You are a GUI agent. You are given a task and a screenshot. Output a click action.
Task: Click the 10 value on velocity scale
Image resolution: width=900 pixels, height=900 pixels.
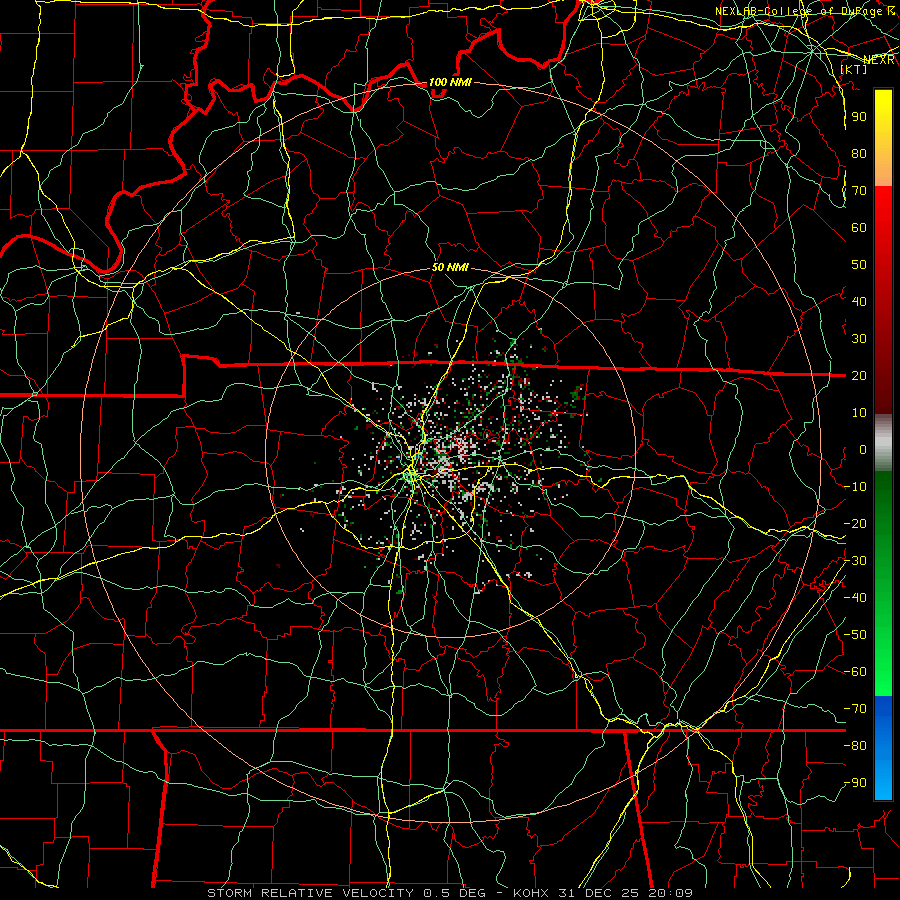[x=859, y=413]
